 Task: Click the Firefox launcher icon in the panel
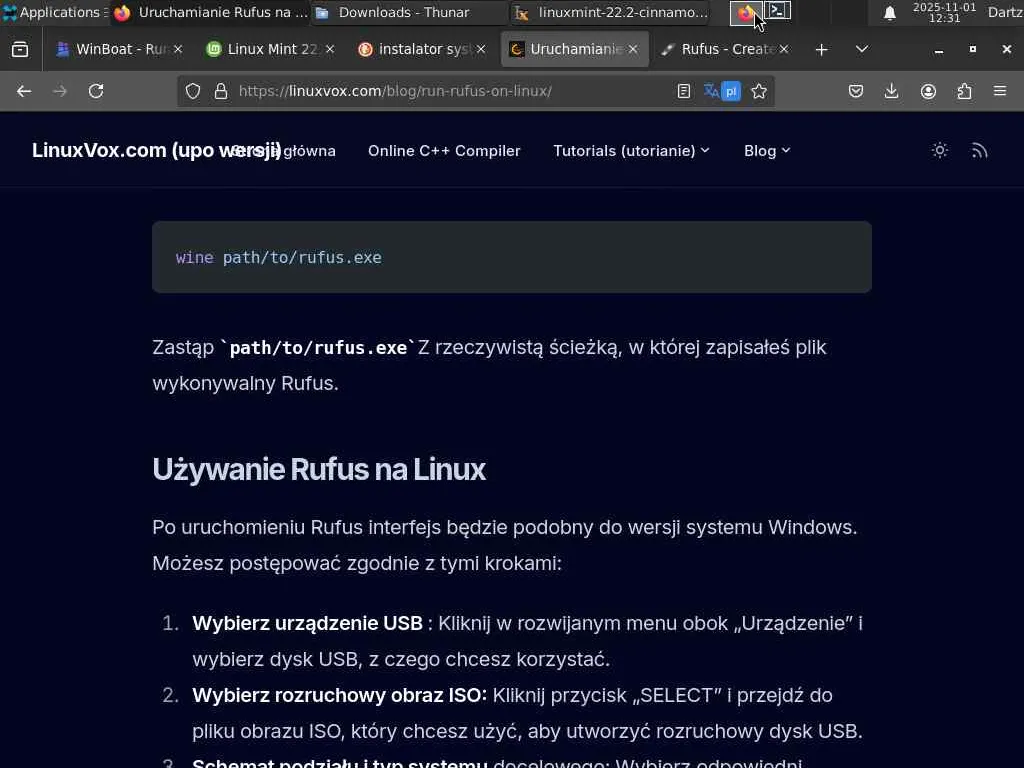click(x=744, y=12)
